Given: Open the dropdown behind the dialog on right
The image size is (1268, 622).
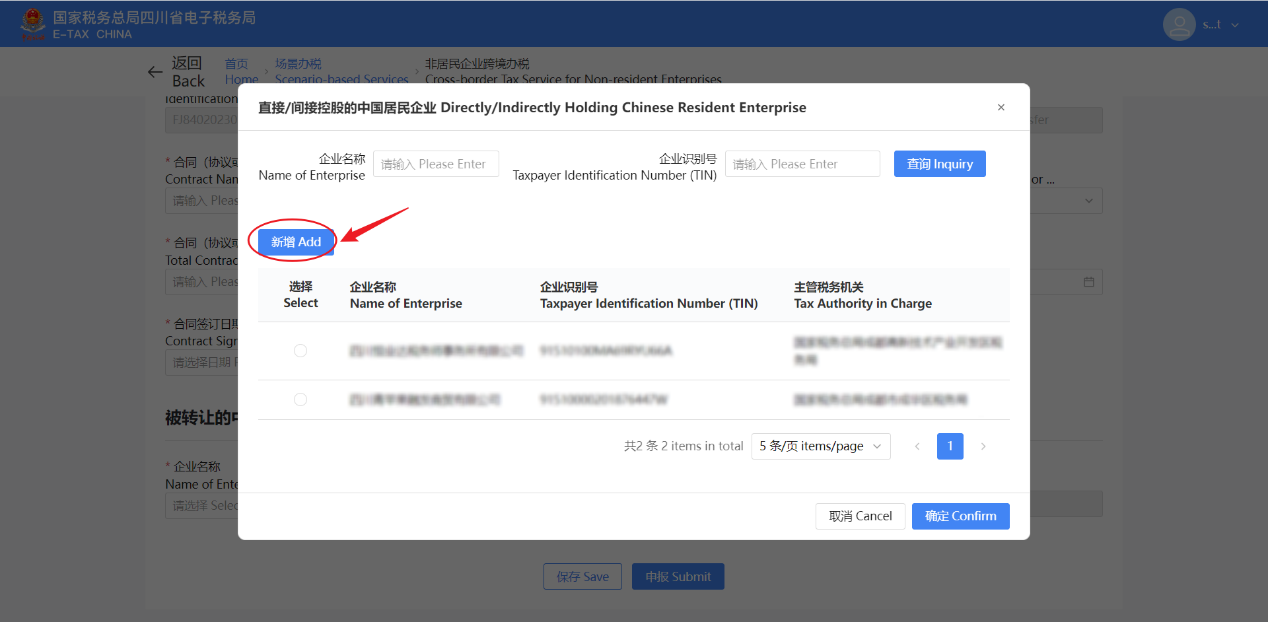Looking at the screenshot, I should [x=1088, y=201].
